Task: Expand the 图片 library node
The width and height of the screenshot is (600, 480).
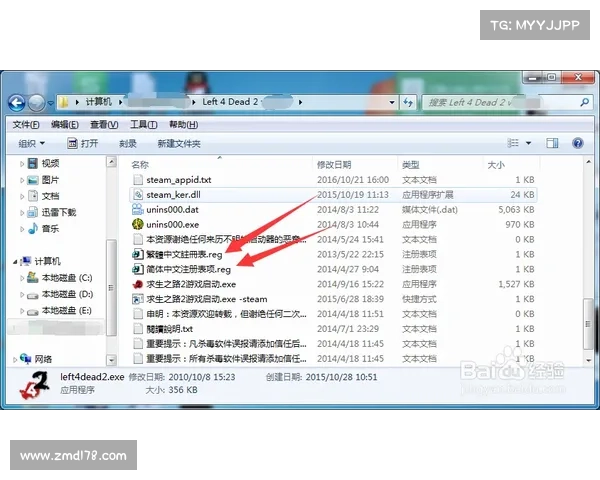Action: click(x=22, y=180)
